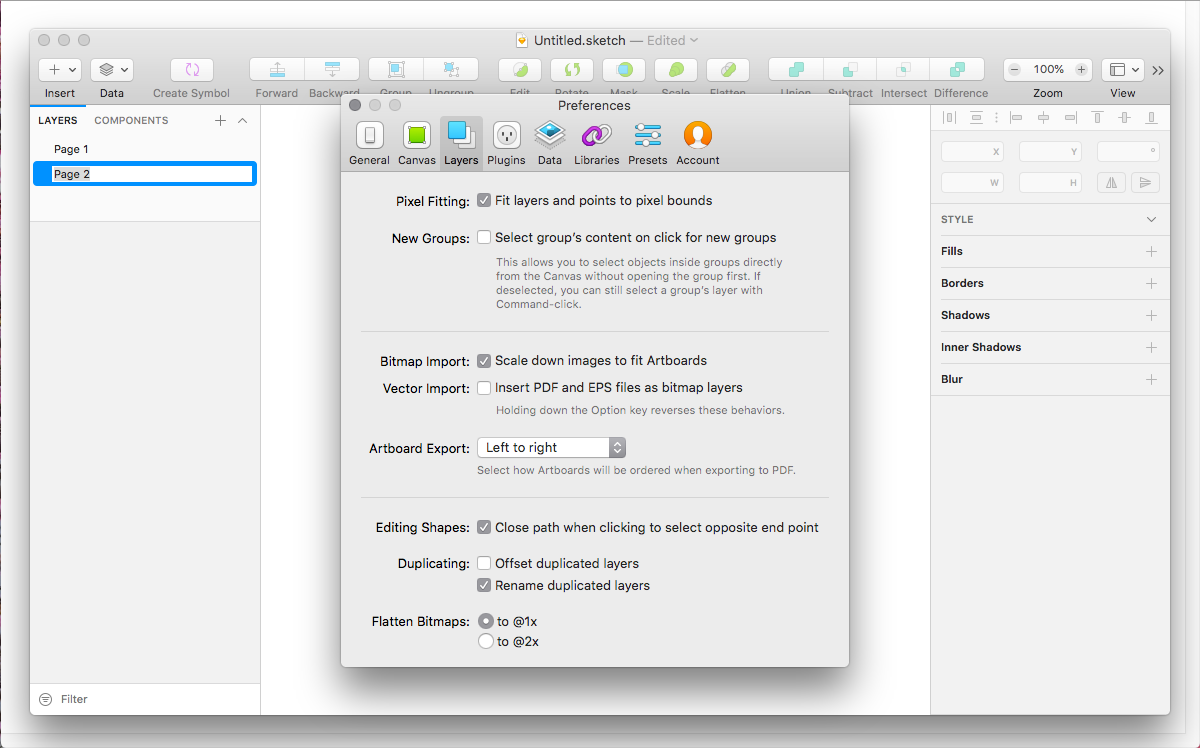Click the layer filter icon
The image size is (1200, 748).
tap(45, 699)
